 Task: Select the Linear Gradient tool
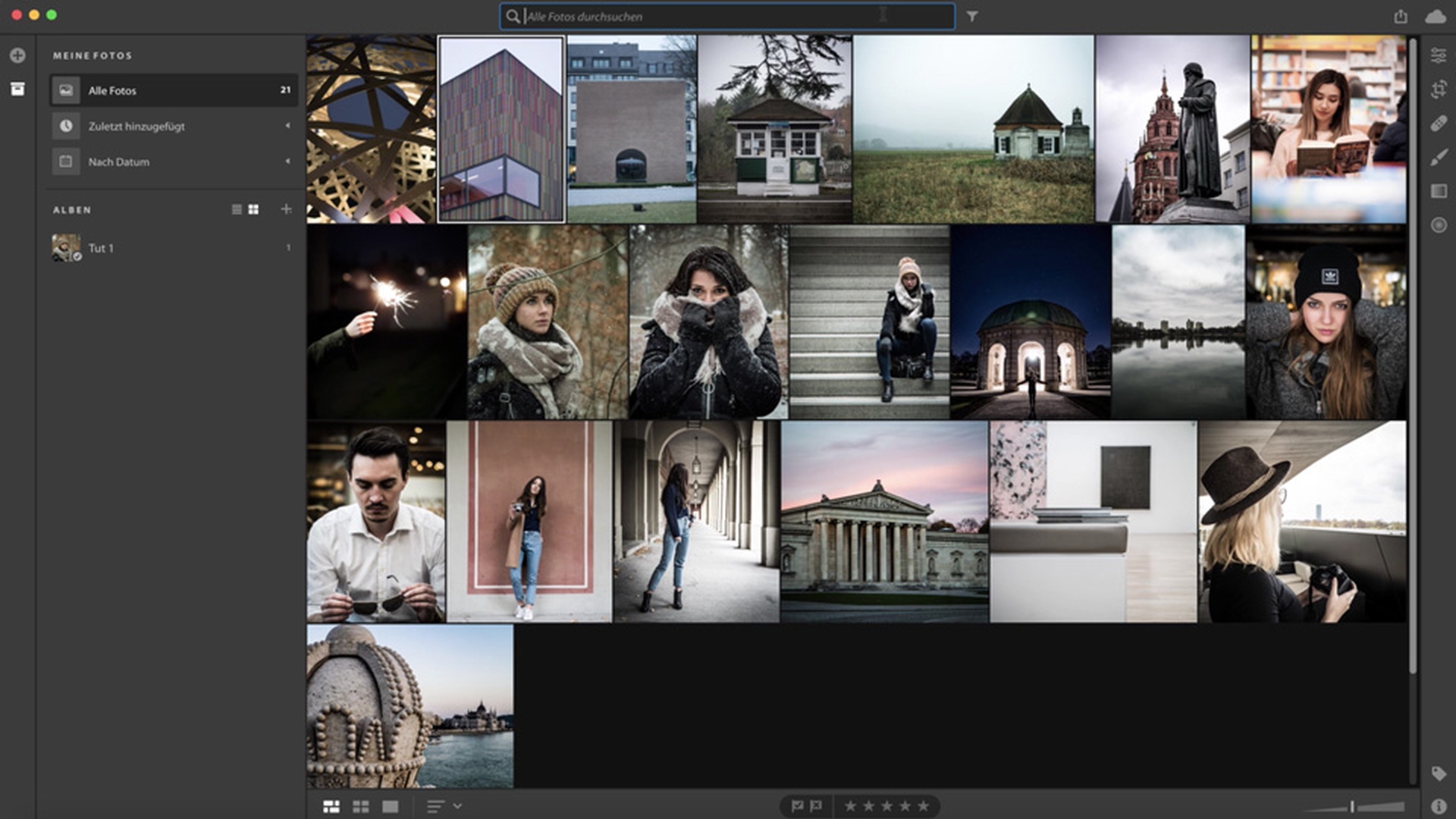click(1438, 191)
